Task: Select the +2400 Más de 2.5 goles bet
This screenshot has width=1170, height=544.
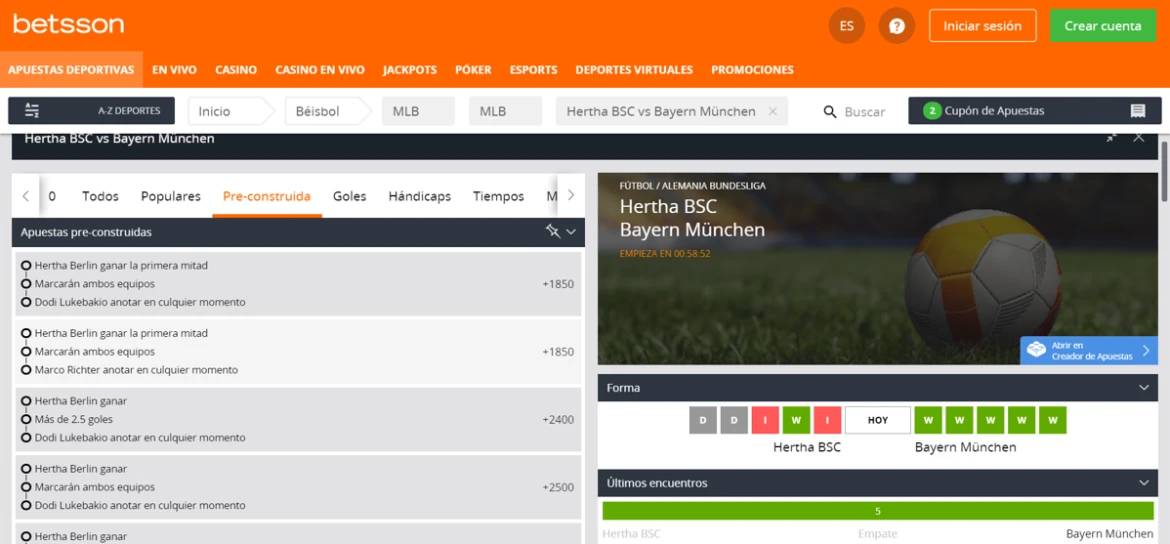Action: pos(298,419)
